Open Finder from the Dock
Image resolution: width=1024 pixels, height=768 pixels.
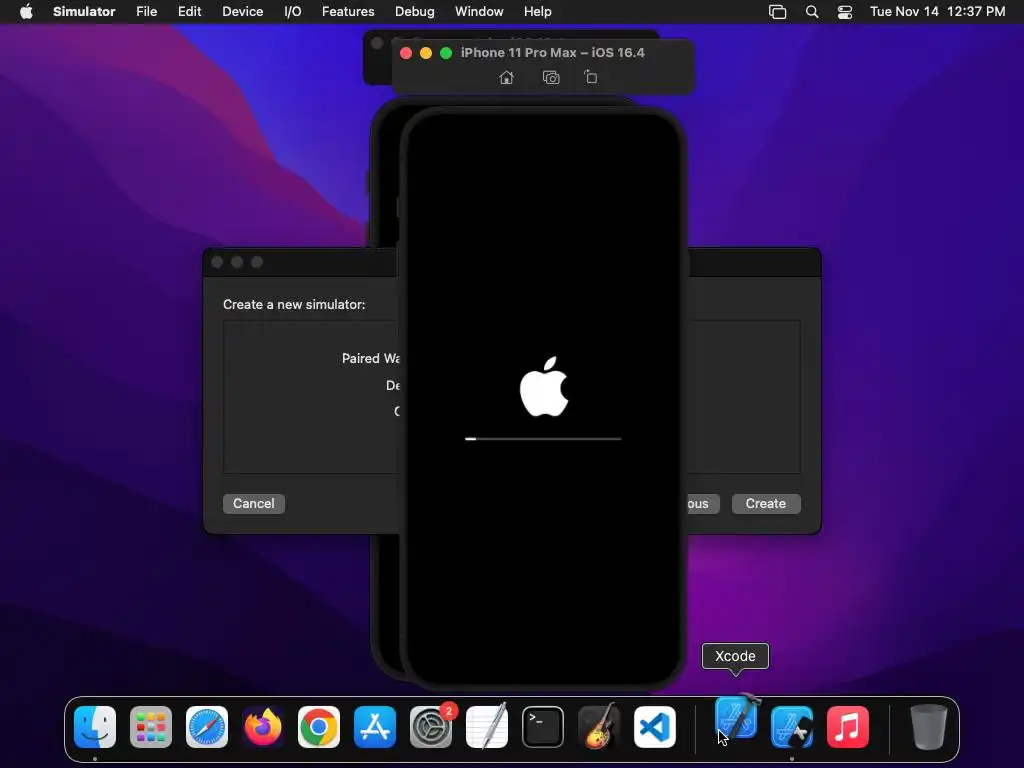tap(95, 727)
